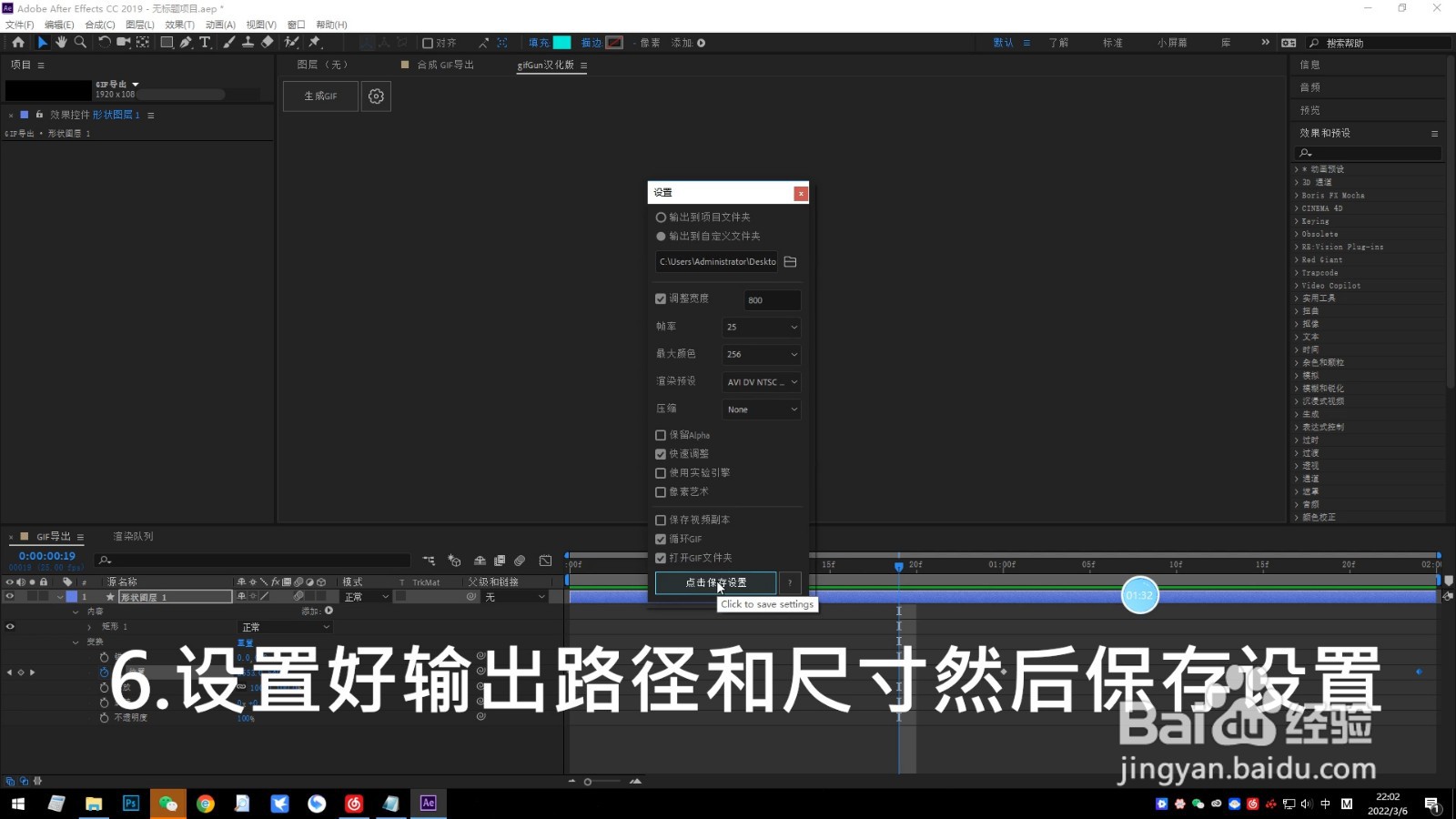Select the Selection arrow tool
Viewport: 1456px width, 819px height.
pos(42,42)
